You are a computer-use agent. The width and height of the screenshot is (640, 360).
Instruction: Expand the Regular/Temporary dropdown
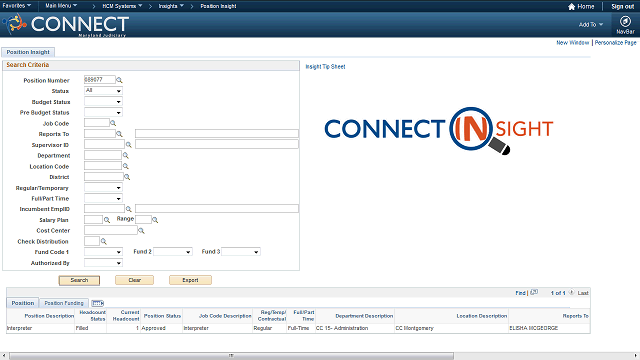(x=103, y=188)
